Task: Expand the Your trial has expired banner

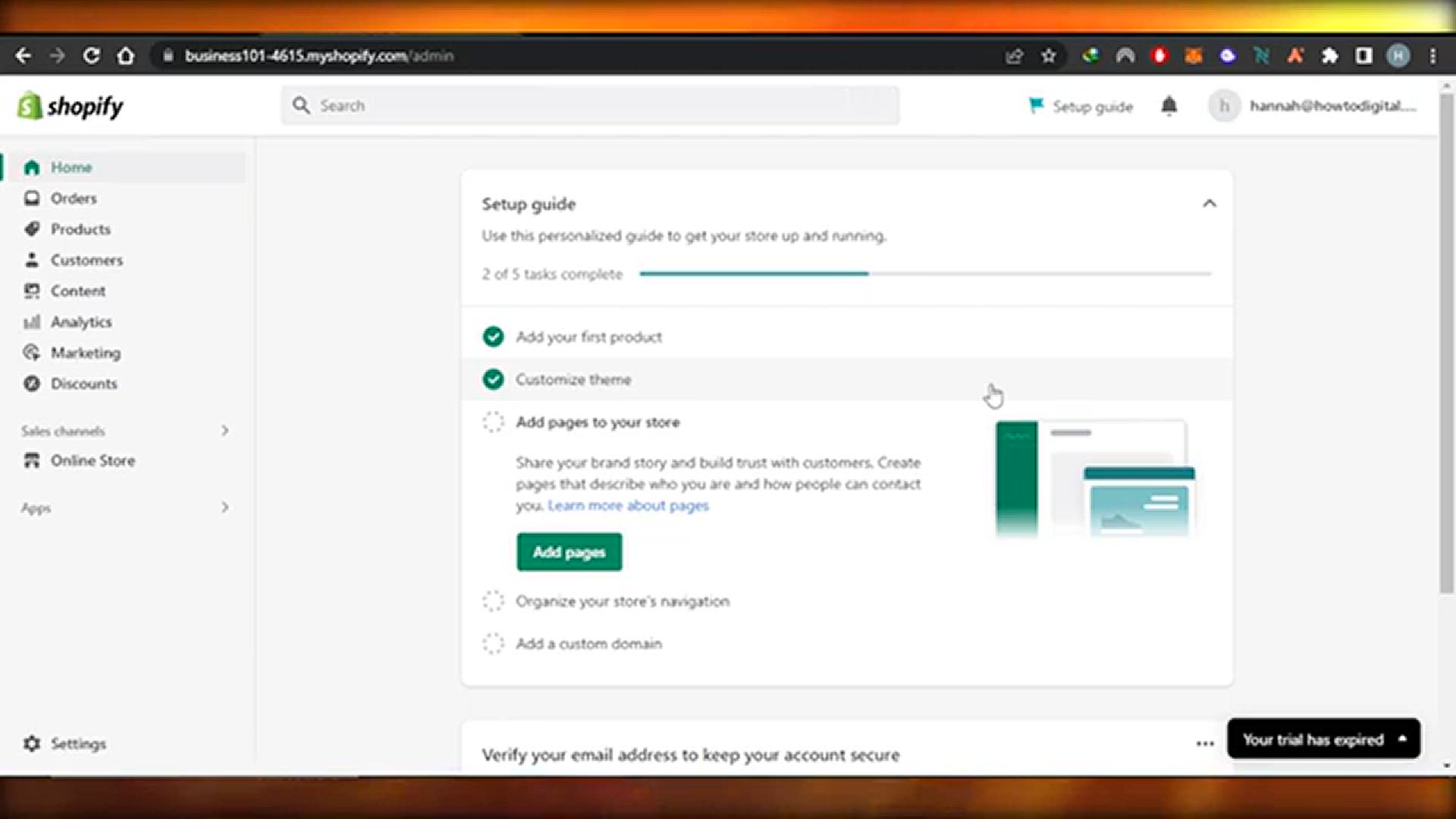Action: coord(1323,739)
